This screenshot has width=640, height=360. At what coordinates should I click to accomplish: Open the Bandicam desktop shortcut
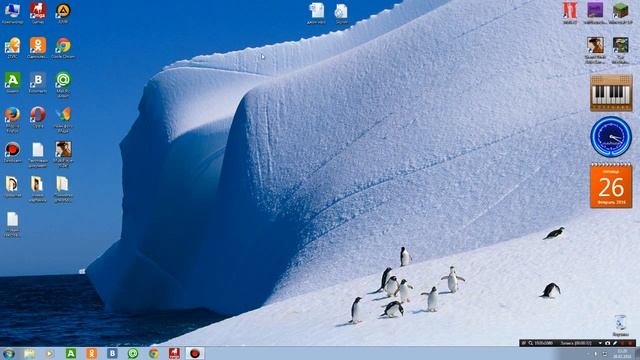point(12,152)
